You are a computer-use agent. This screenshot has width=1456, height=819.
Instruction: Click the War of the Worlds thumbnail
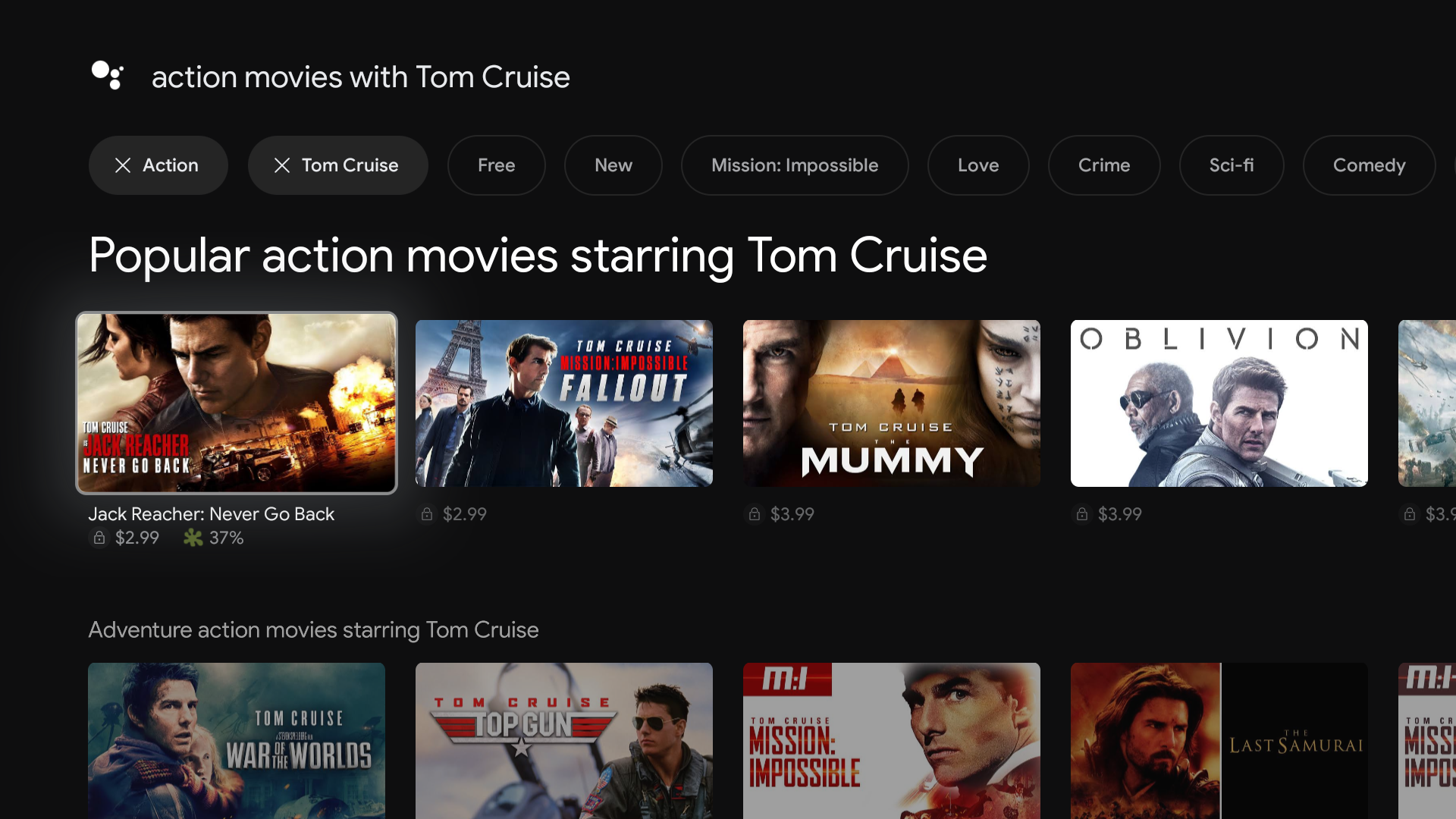pos(236,741)
